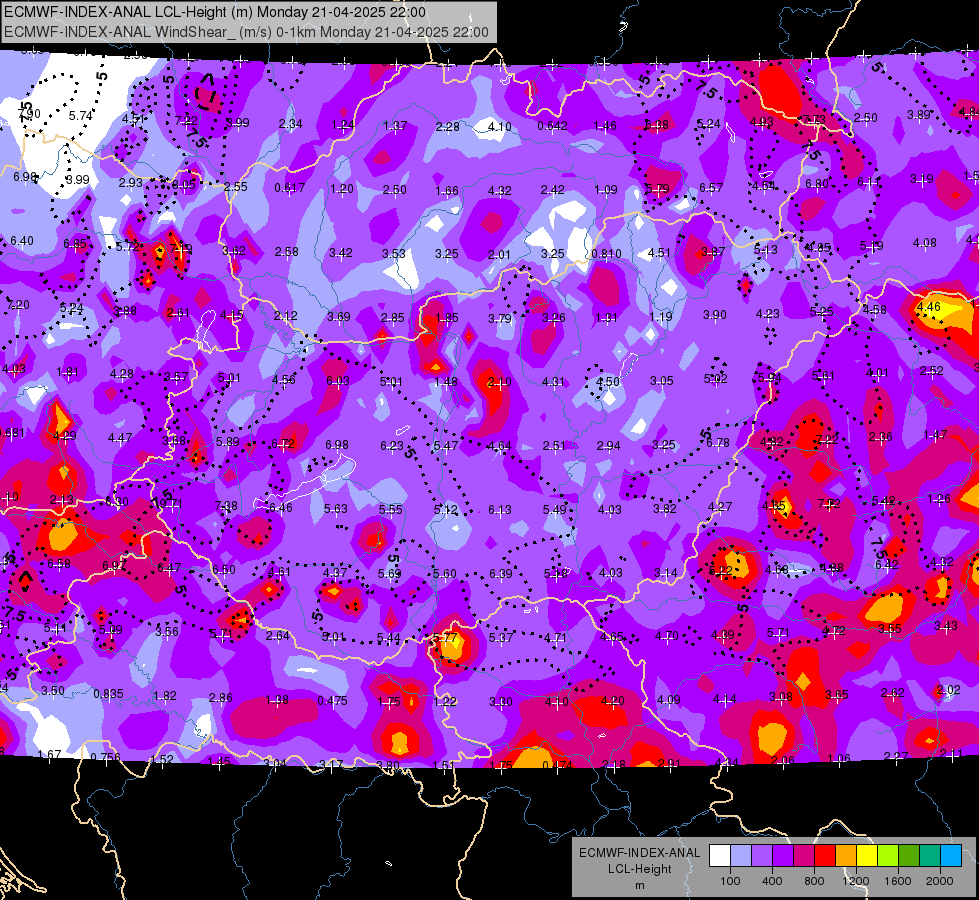979x900 pixels.
Task: Click the wind shear value 0.617
Action: (290, 187)
